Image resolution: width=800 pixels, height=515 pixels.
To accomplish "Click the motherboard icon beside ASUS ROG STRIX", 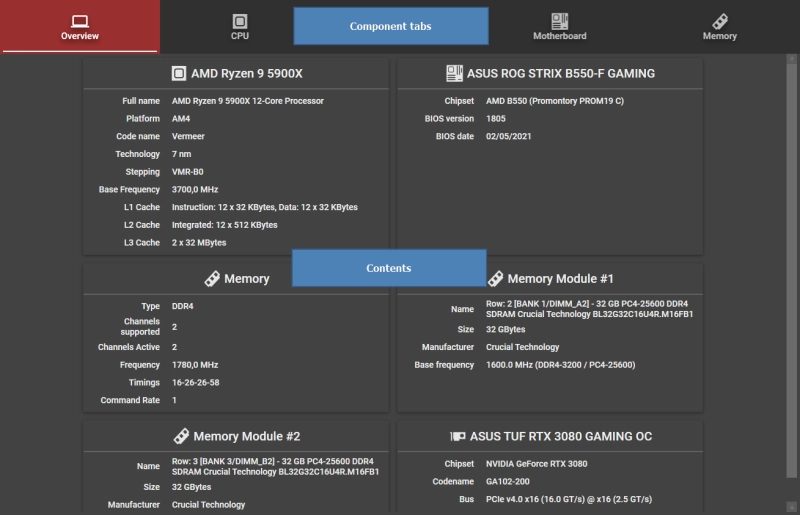I will point(454,73).
